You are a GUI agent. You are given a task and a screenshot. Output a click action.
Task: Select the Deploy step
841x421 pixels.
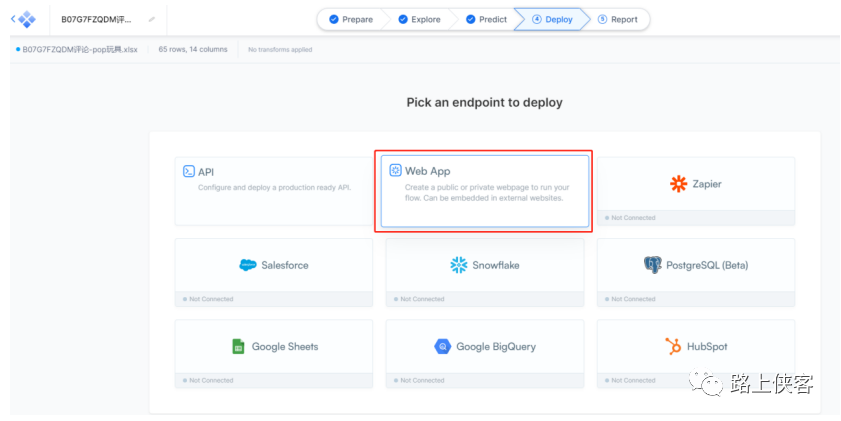(552, 19)
